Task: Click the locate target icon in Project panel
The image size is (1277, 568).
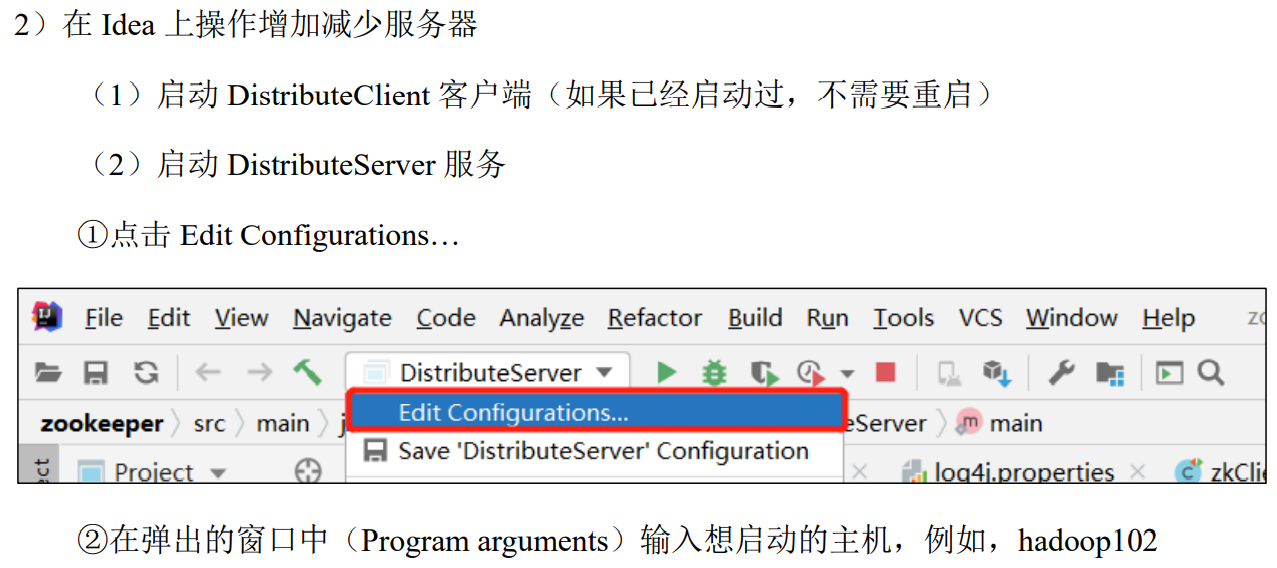Action: click(308, 472)
